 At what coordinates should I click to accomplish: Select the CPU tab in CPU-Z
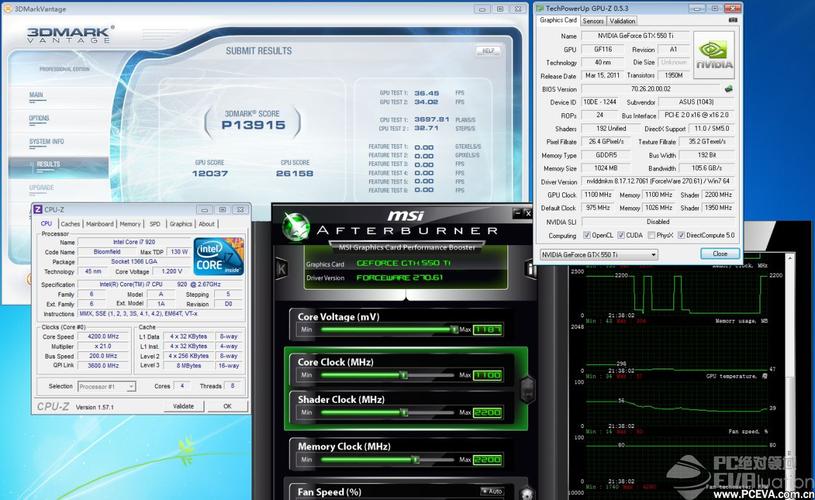coord(46,223)
